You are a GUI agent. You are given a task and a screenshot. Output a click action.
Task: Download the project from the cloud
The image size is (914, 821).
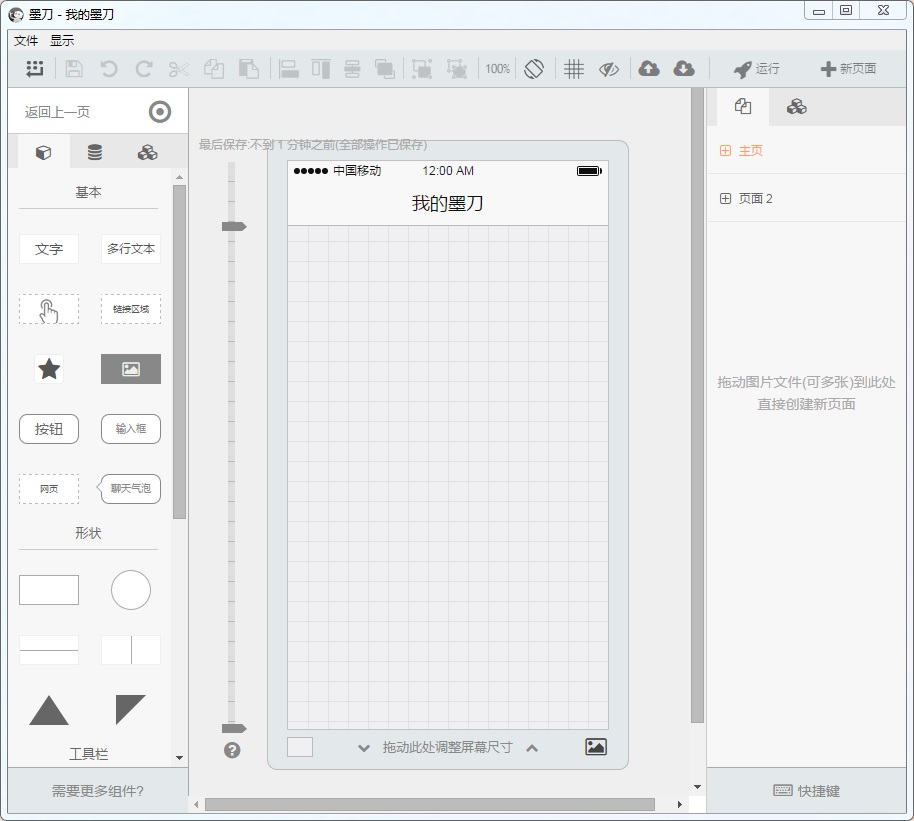pyautogui.click(x=684, y=69)
